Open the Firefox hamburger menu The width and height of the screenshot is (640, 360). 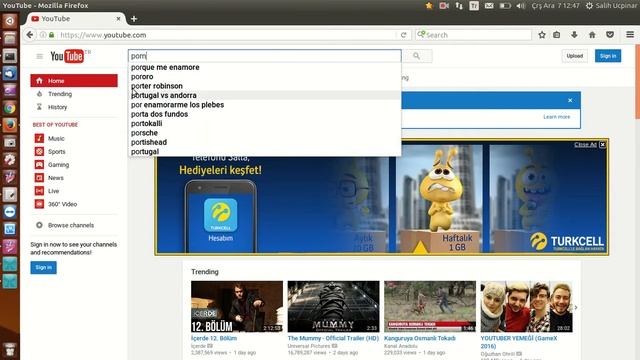click(x=630, y=35)
